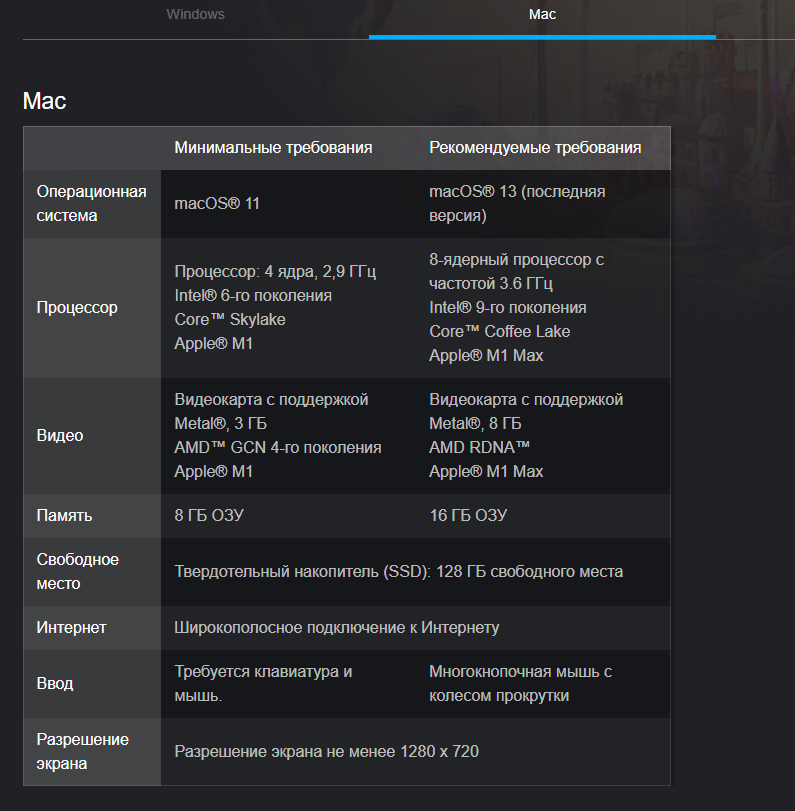This screenshot has height=811, width=795.
Task: Click 'Процессор: 4 ядра, 2,9 ГГц' text
Action: (275, 272)
